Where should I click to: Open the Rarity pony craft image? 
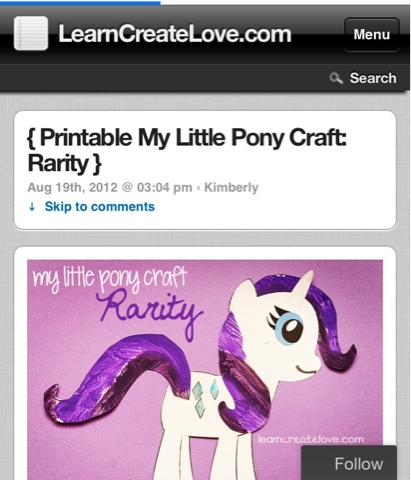point(205,370)
